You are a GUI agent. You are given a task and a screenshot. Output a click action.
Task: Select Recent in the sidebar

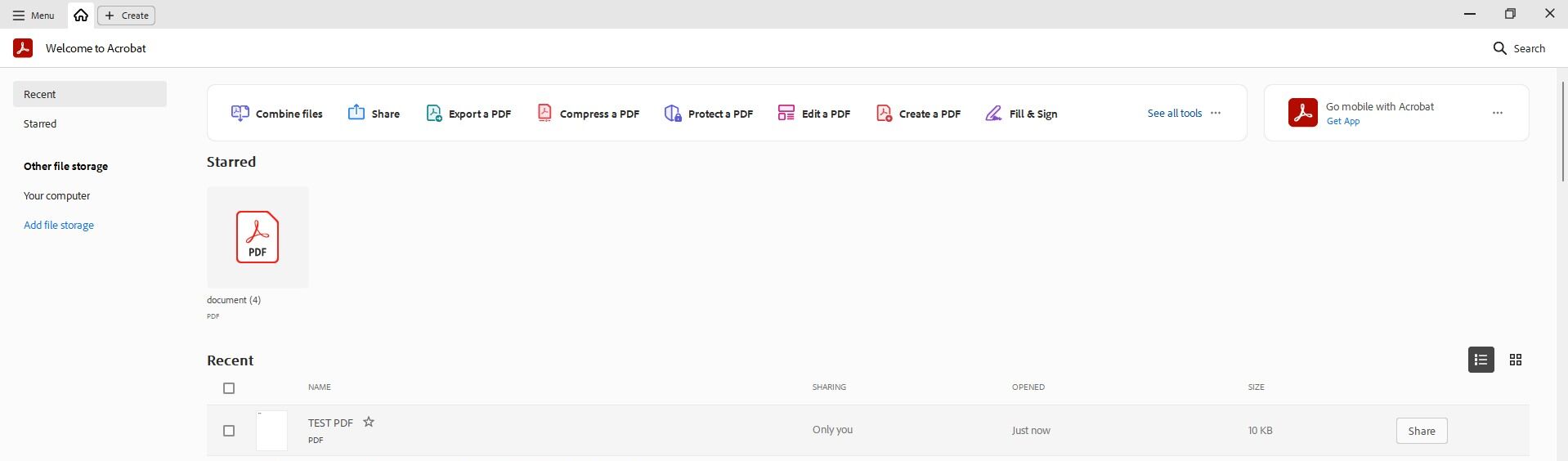tap(90, 94)
